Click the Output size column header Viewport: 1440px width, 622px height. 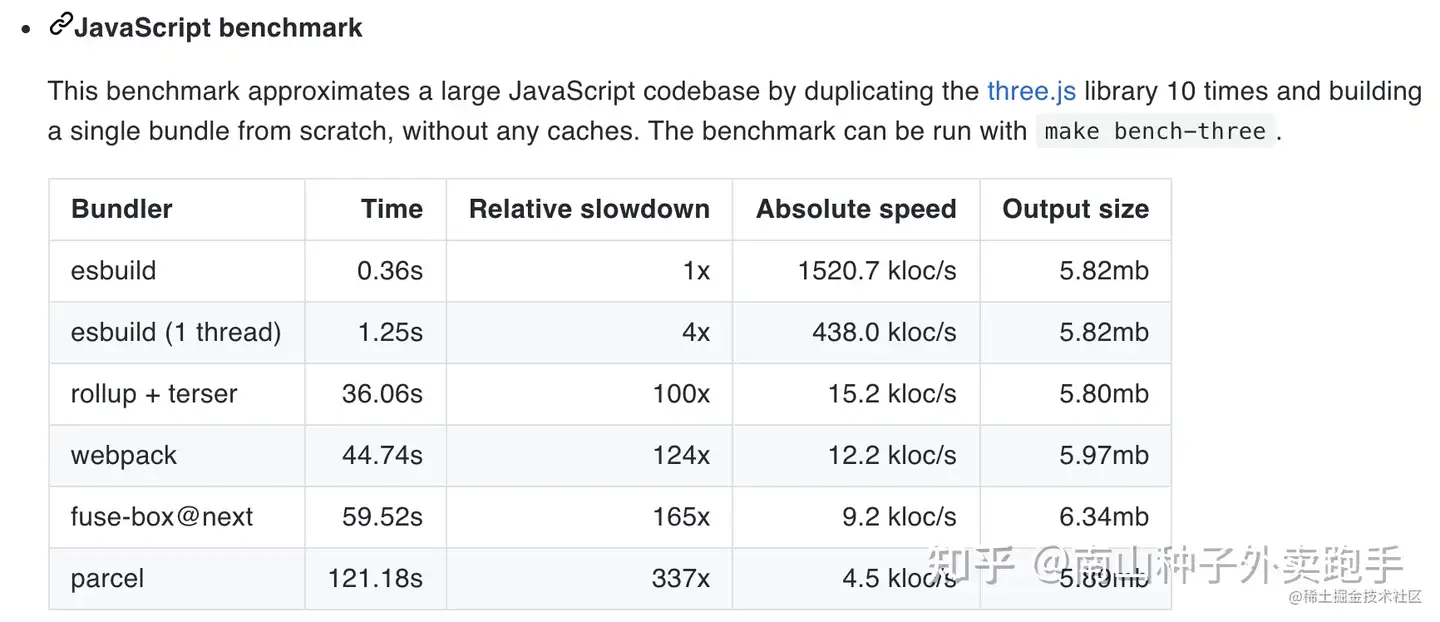(1075, 209)
